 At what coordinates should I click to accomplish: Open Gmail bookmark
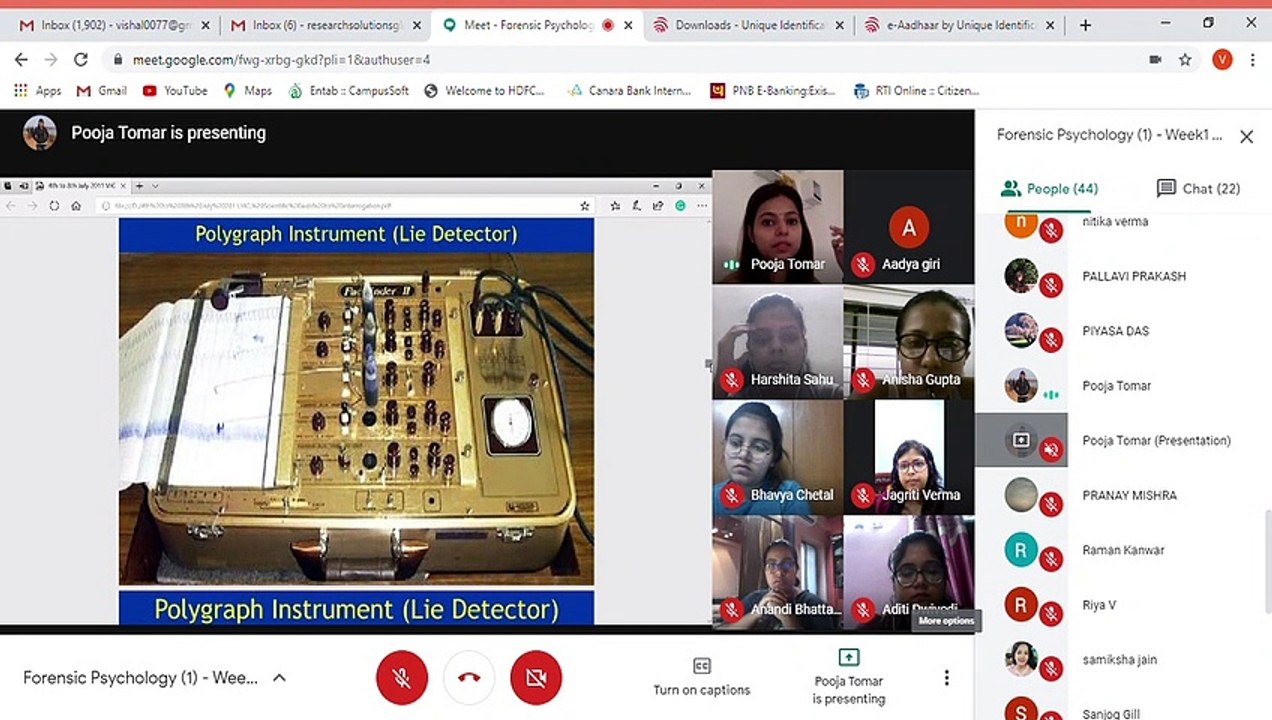point(101,91)
